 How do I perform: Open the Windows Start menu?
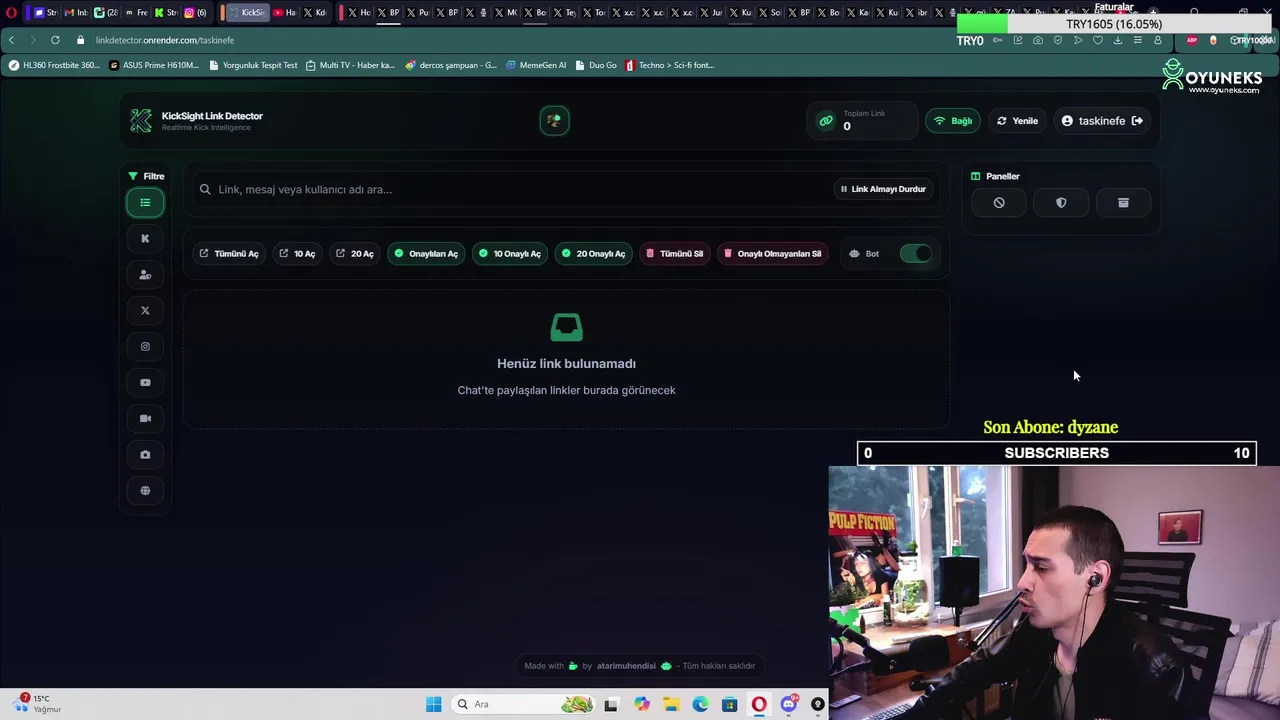point(433,705)
